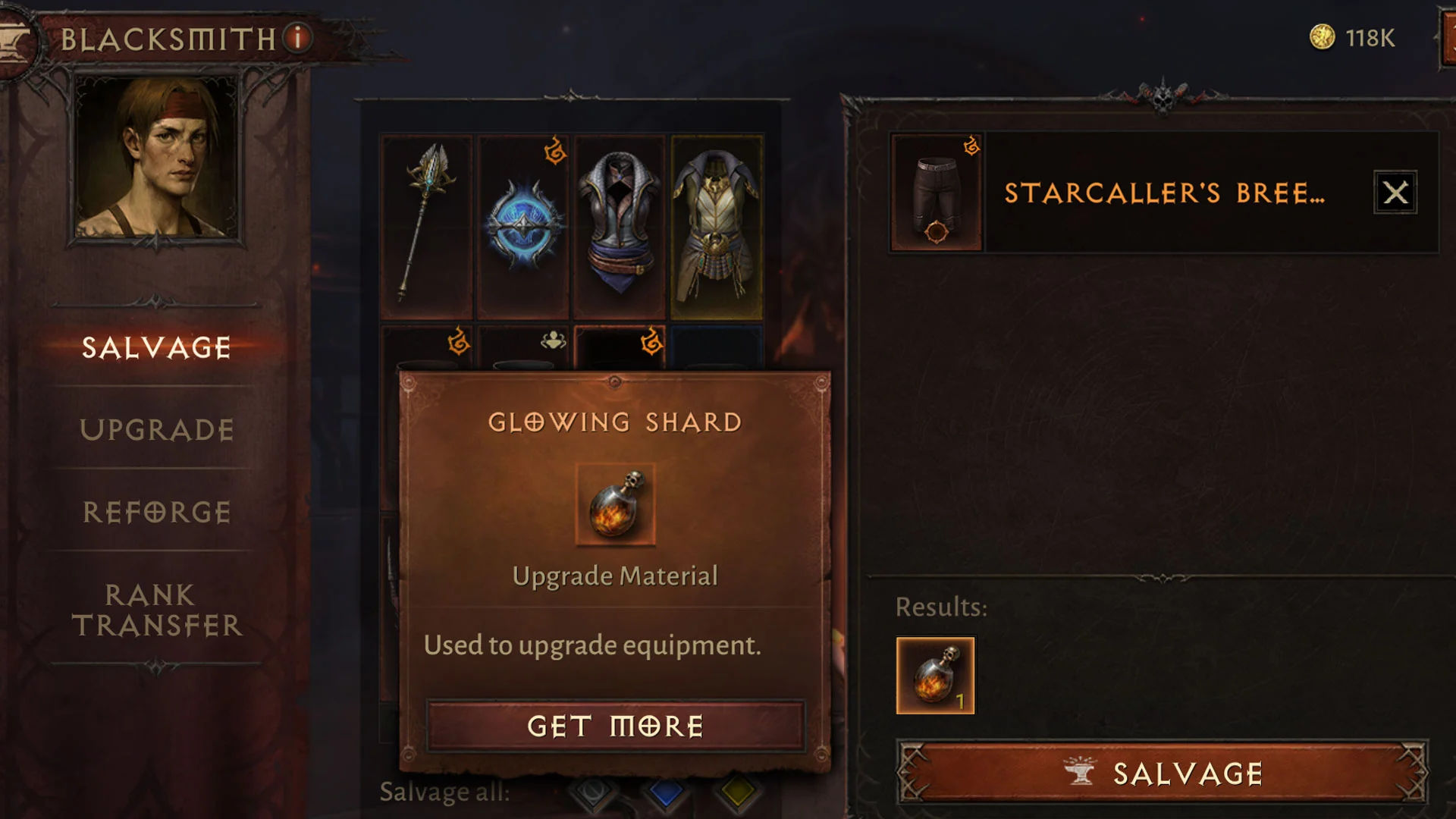The image size is (1456, 819).
Task: Click the Glowing Shard icon in the popup
Action: click(x=615, y=504)
